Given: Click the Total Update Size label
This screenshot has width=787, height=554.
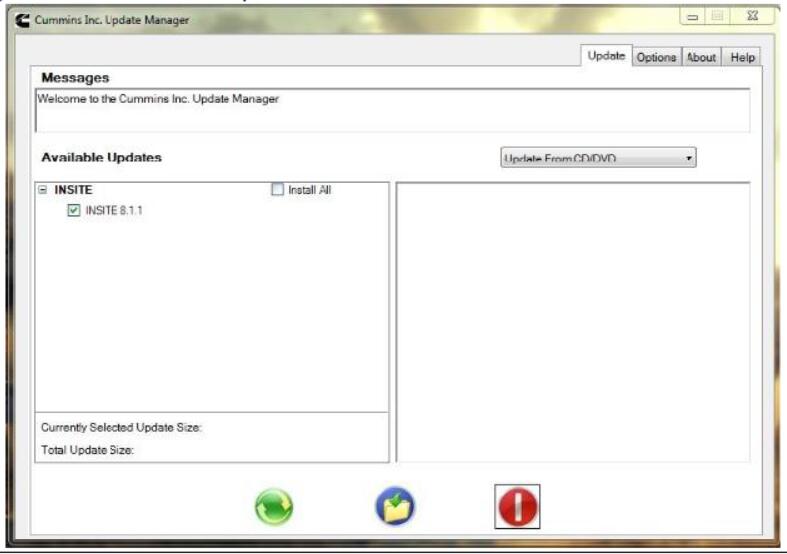Looking at the screenshot, I should coord(87,450).
